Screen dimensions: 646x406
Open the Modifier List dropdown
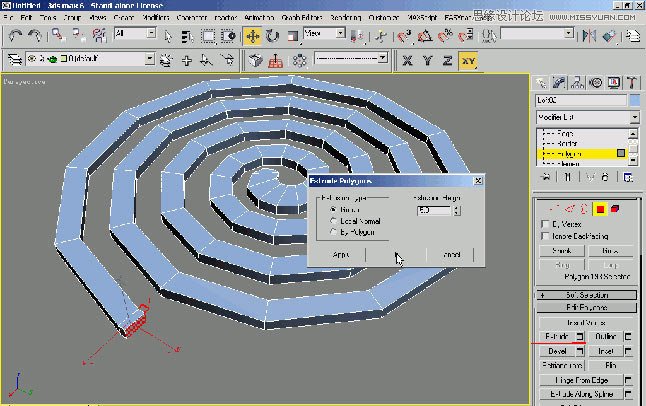[585, 118]
